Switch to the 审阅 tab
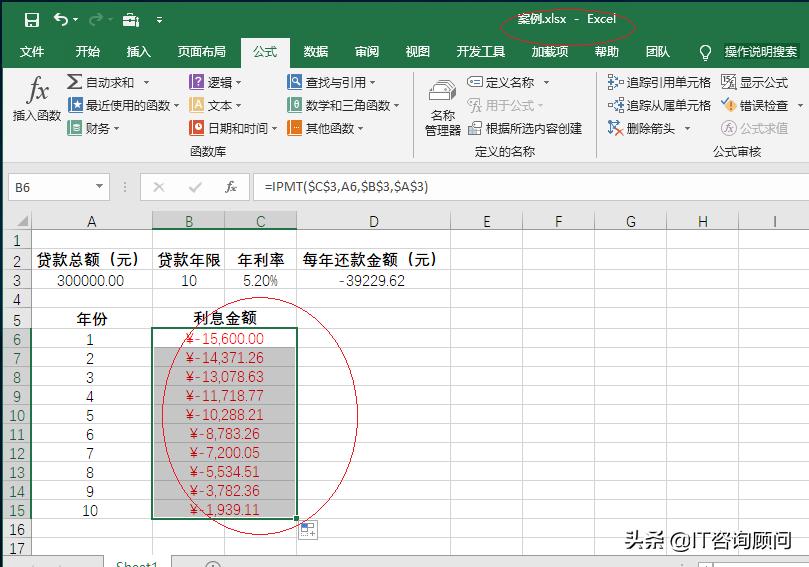The height and width of the screenshot is (567, 809). pyautogui.click(x=367, y=52)
